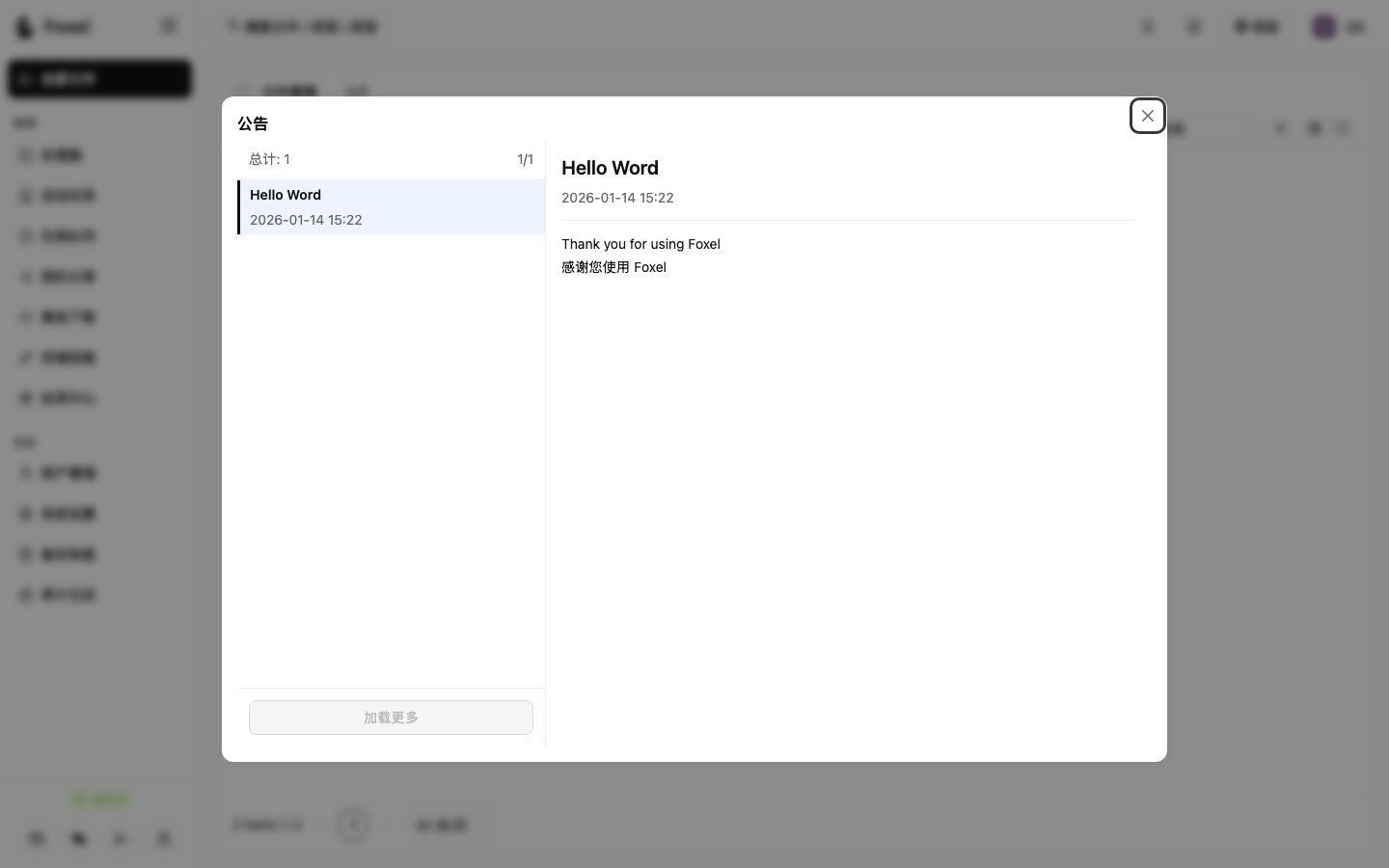
Task: Close the 公告 announcement dialog
Action: 1147,116
